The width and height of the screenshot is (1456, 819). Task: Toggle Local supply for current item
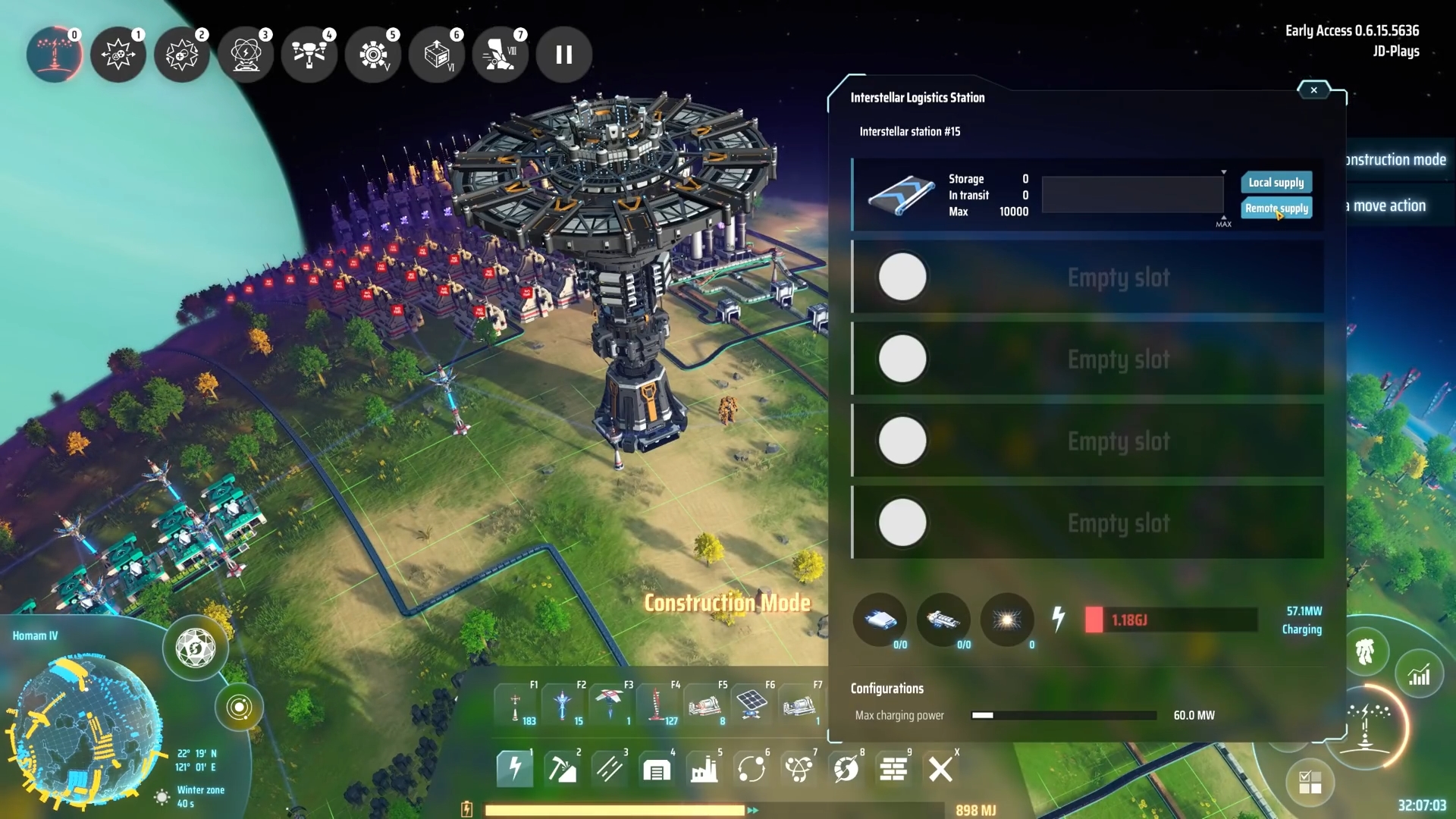[x=1277, y=182]
